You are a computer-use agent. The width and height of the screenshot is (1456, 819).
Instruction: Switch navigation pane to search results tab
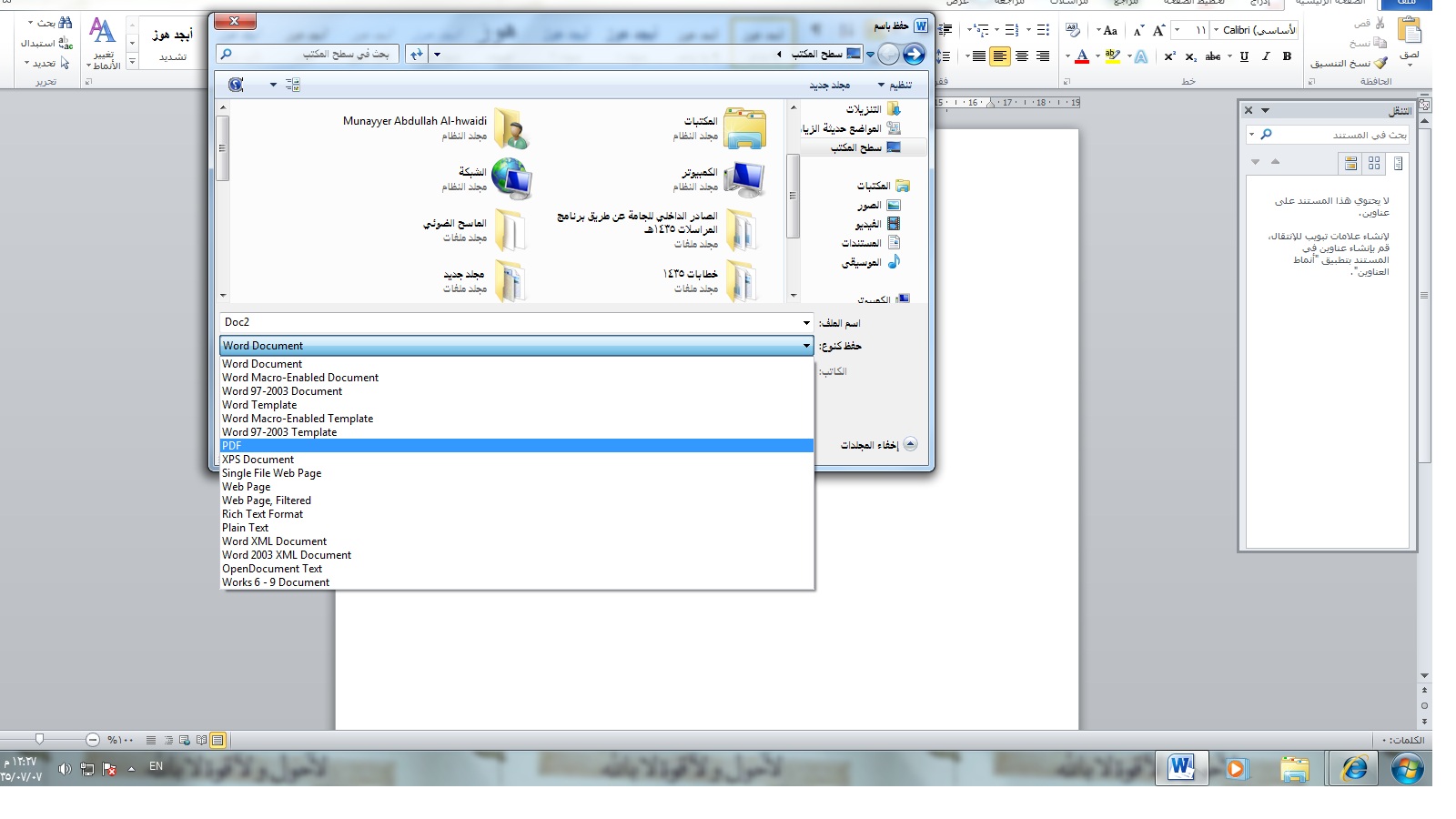(1350, 164)
